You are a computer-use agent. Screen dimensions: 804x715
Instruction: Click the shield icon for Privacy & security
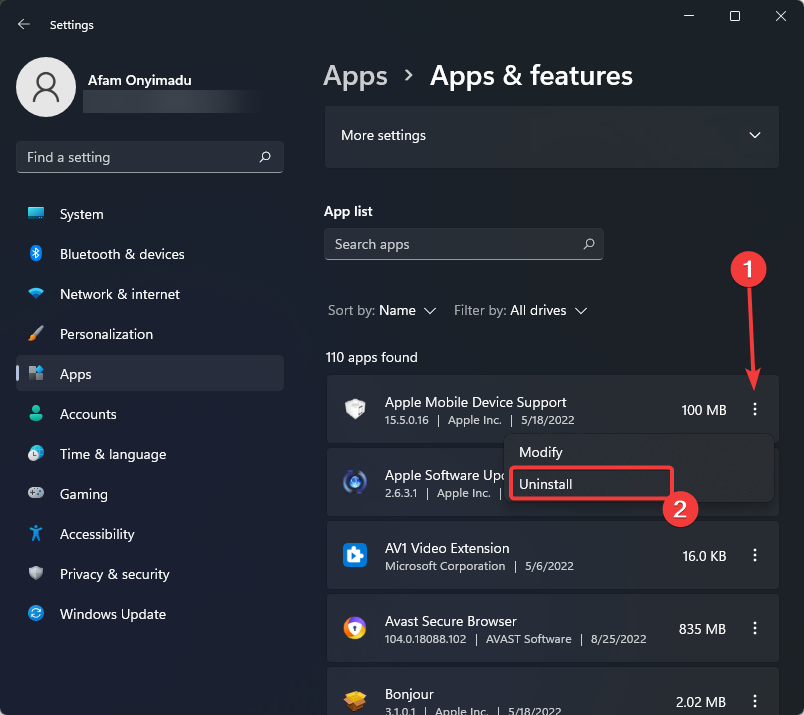coord(36,573)
